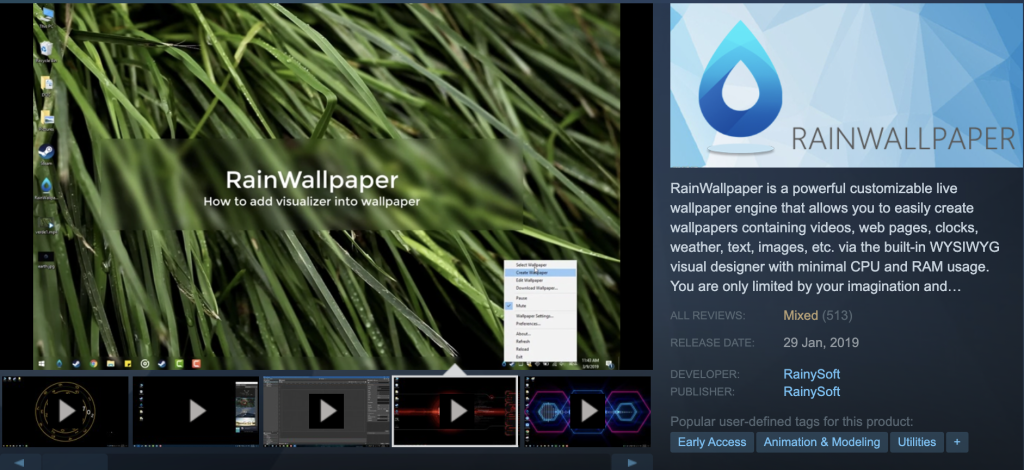Click the Windows Start button in the video taskbar

(x=42, y=364)
